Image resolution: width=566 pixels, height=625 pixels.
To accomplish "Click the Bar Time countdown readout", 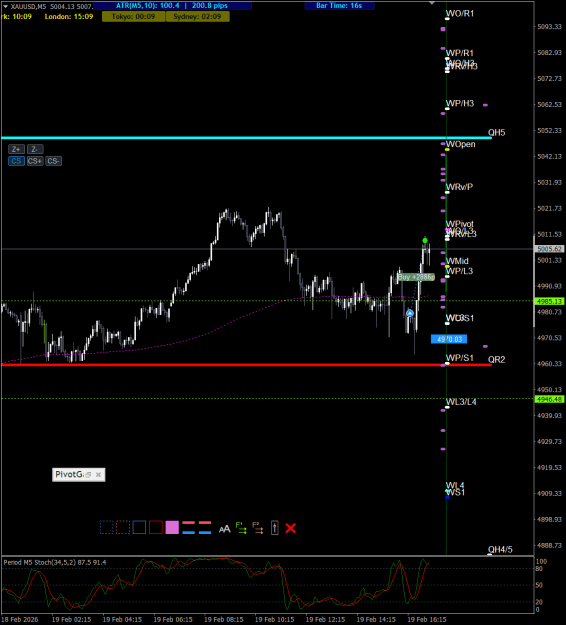I will pos(339,6).
